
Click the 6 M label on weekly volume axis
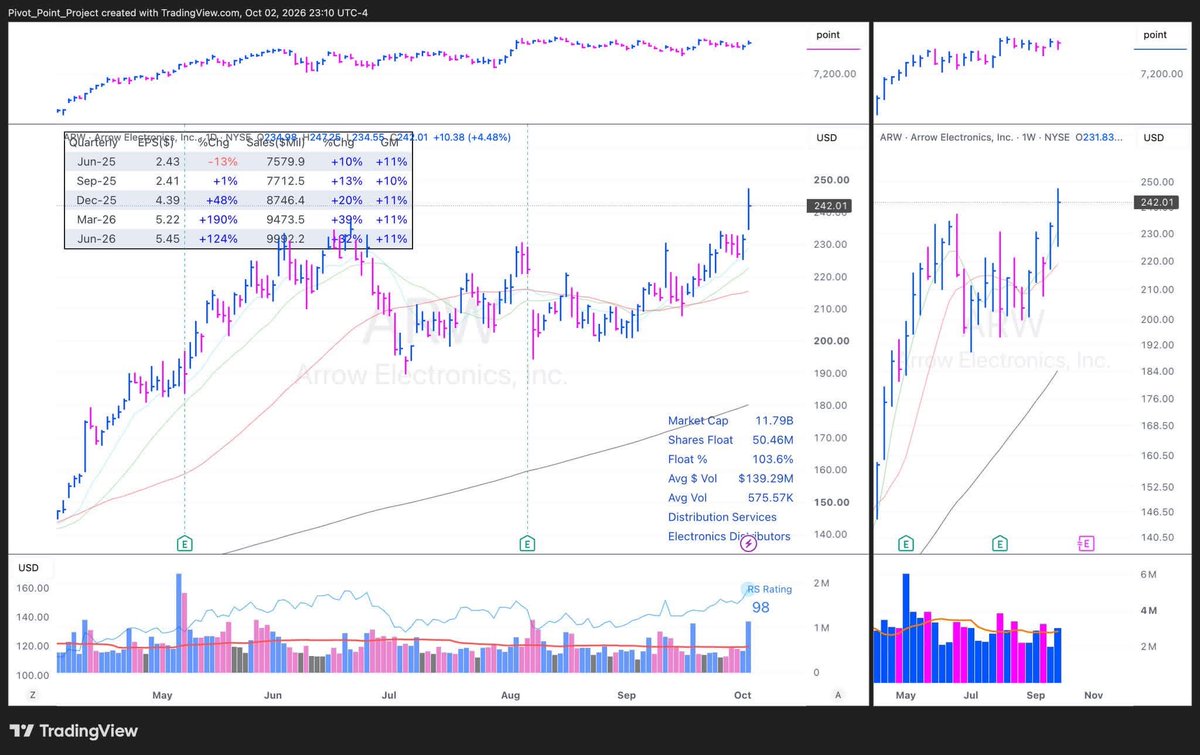click(1148, 575)
